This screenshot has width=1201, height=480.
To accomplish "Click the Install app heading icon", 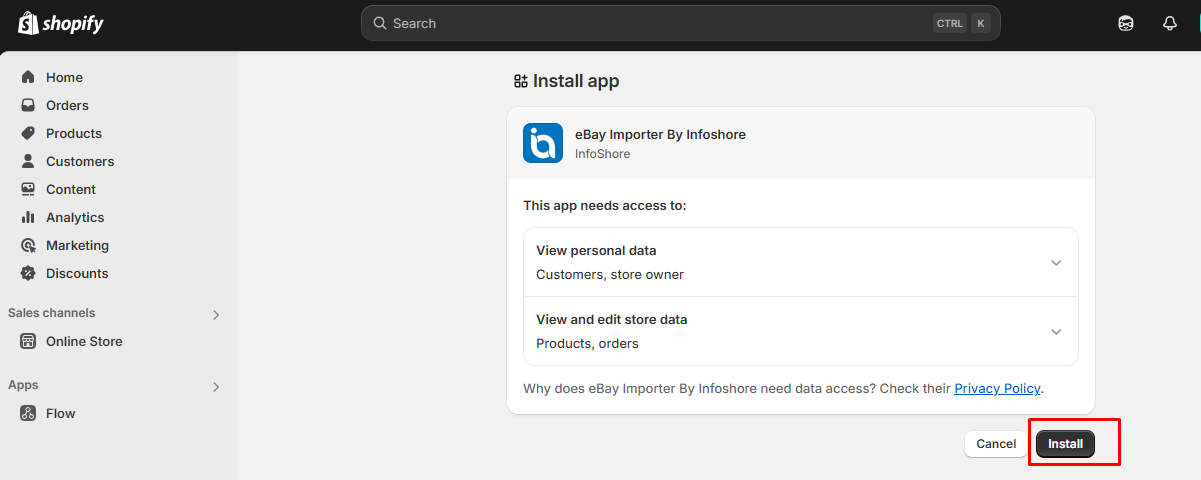I will [520, 81].
